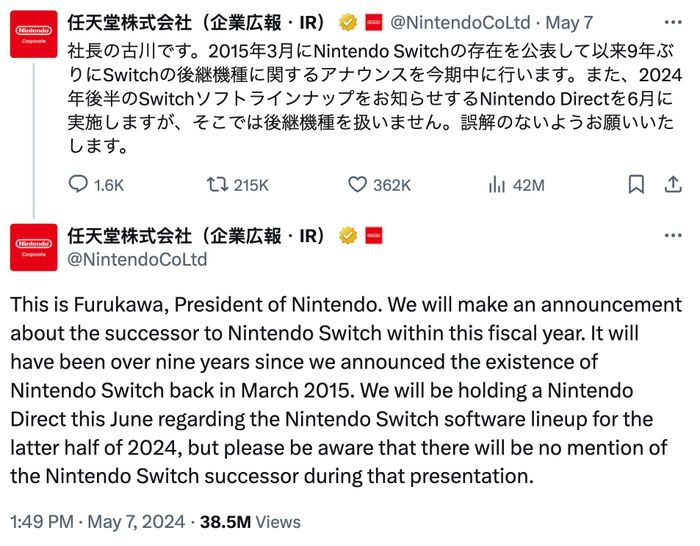This screenshot has height=546, width=700.
Task: Open more options on the English tweet
Action: pyautogui.click(x=673, y=235)
